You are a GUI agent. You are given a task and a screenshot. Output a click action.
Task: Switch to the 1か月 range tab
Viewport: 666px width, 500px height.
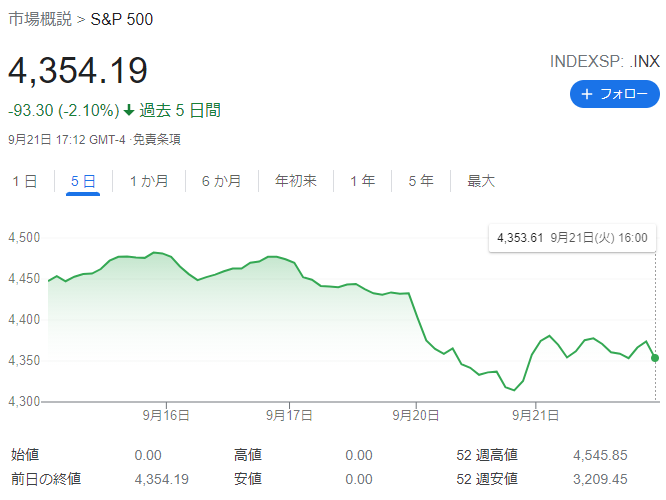[x=149, y=181]
